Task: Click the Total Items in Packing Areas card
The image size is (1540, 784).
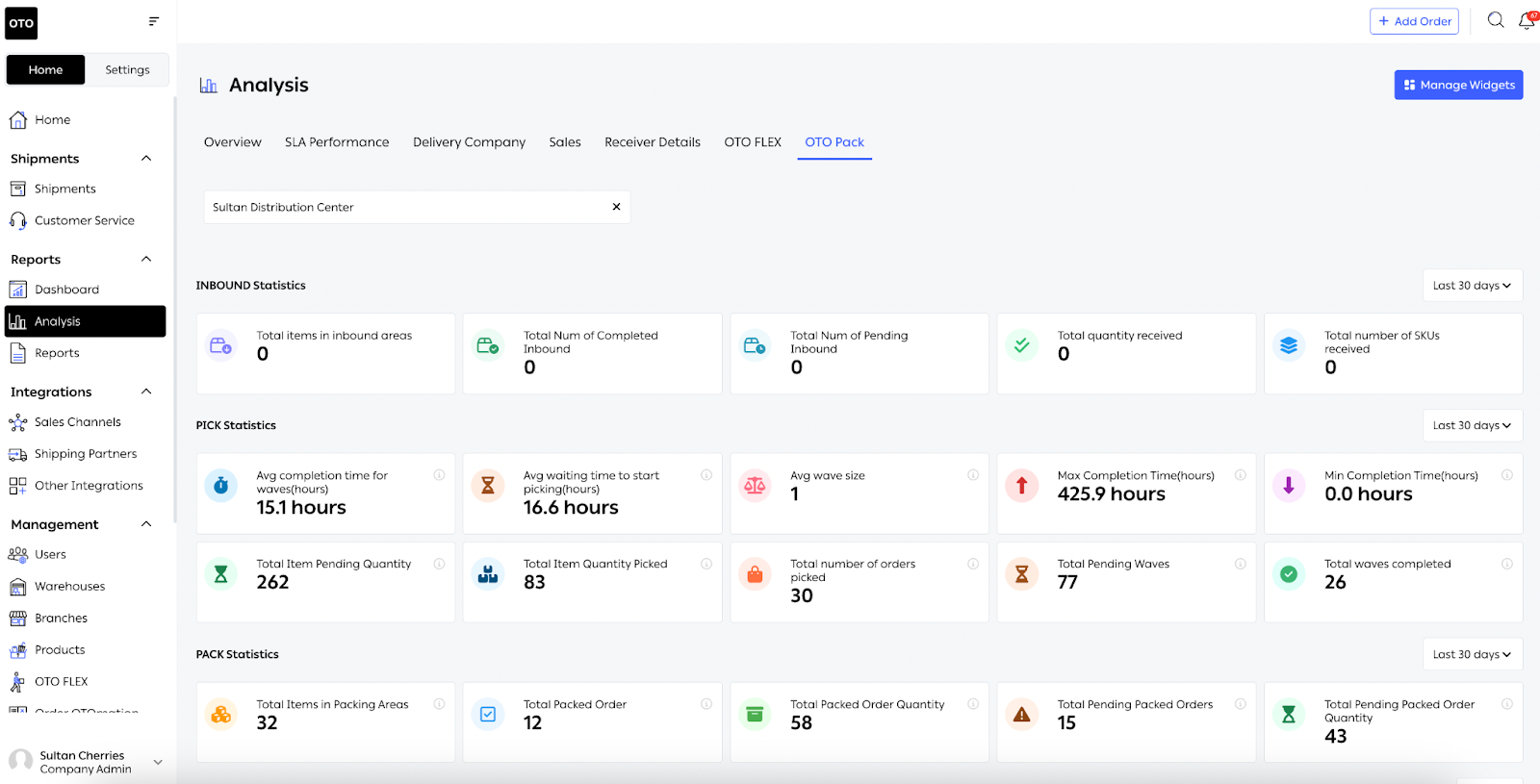Action: click(325, 722)
